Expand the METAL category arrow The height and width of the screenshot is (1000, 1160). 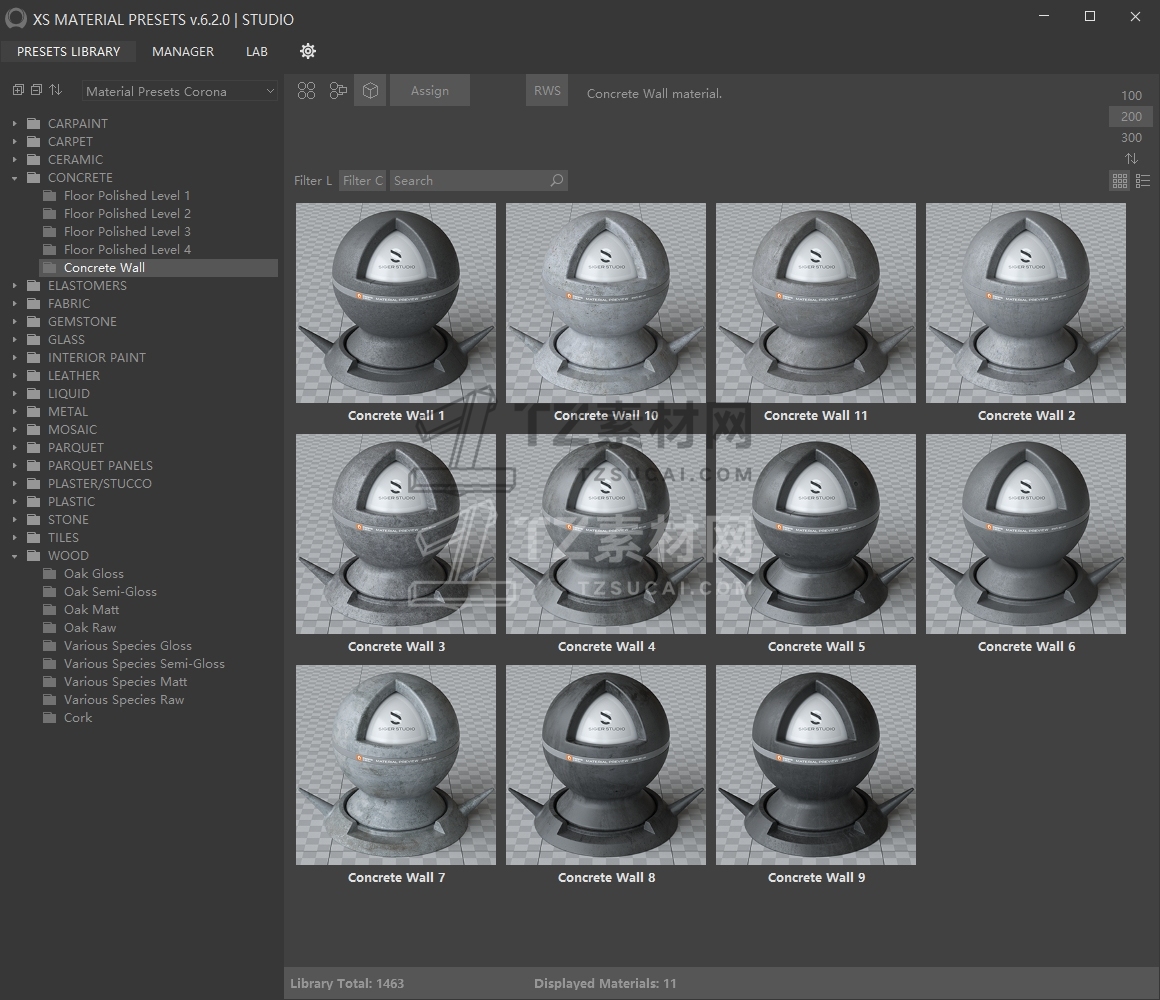15,412
